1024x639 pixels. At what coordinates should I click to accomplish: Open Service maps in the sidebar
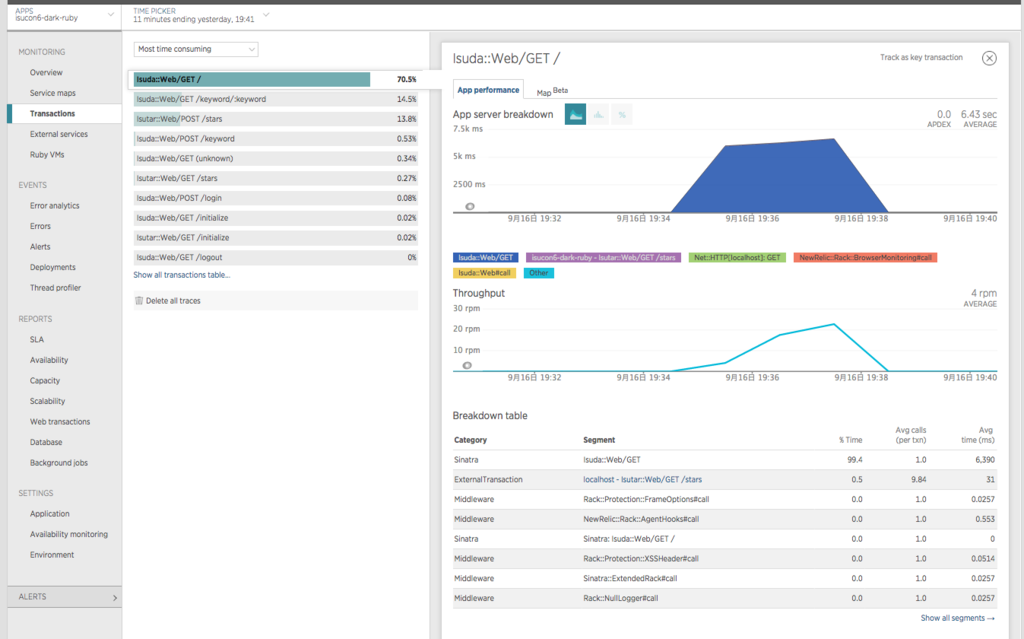[x=52, y=93]
